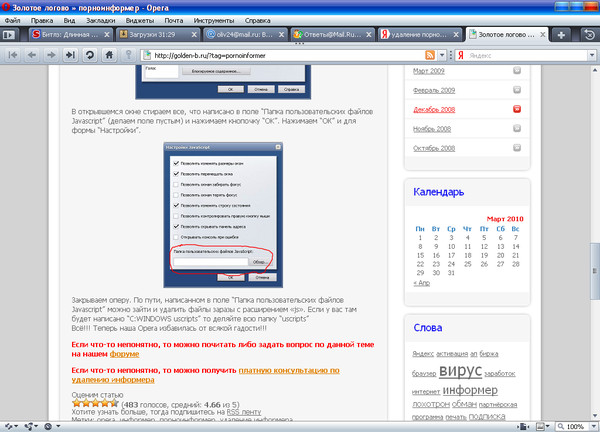
Task: Click the vertical scrollbar thumb
Action: pos(595,271)
